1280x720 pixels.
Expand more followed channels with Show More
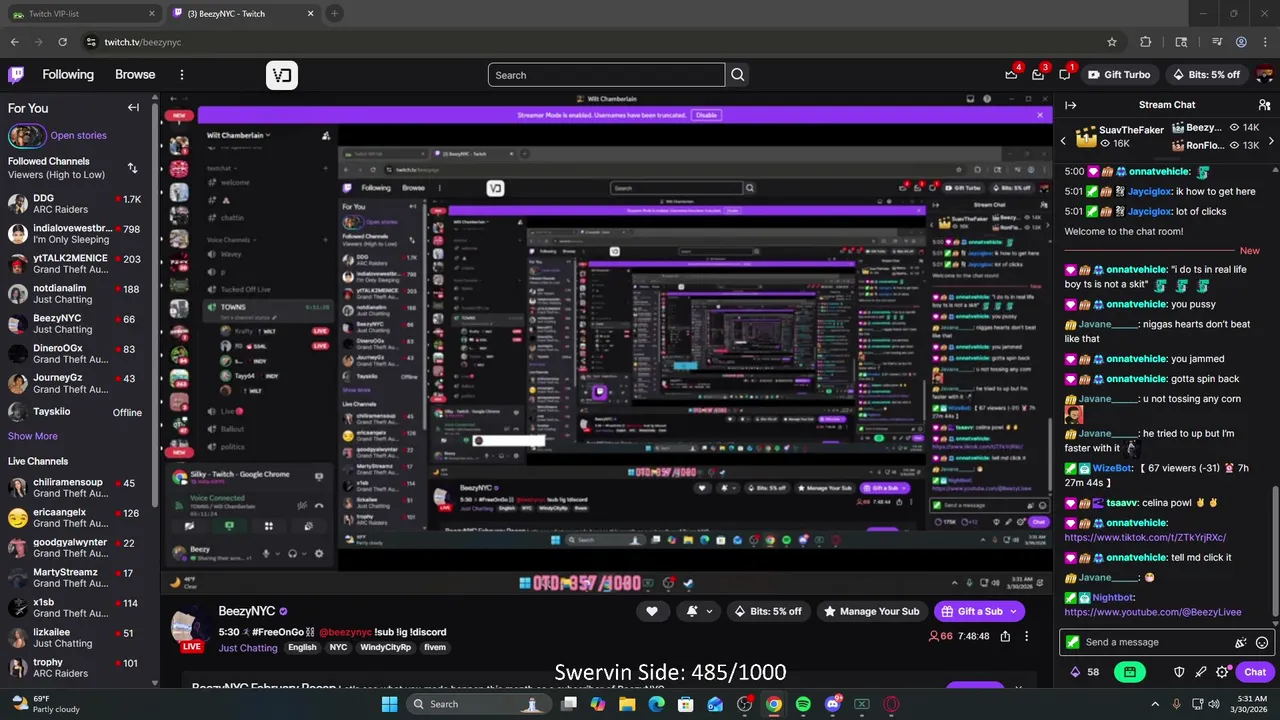pos(33,436)
